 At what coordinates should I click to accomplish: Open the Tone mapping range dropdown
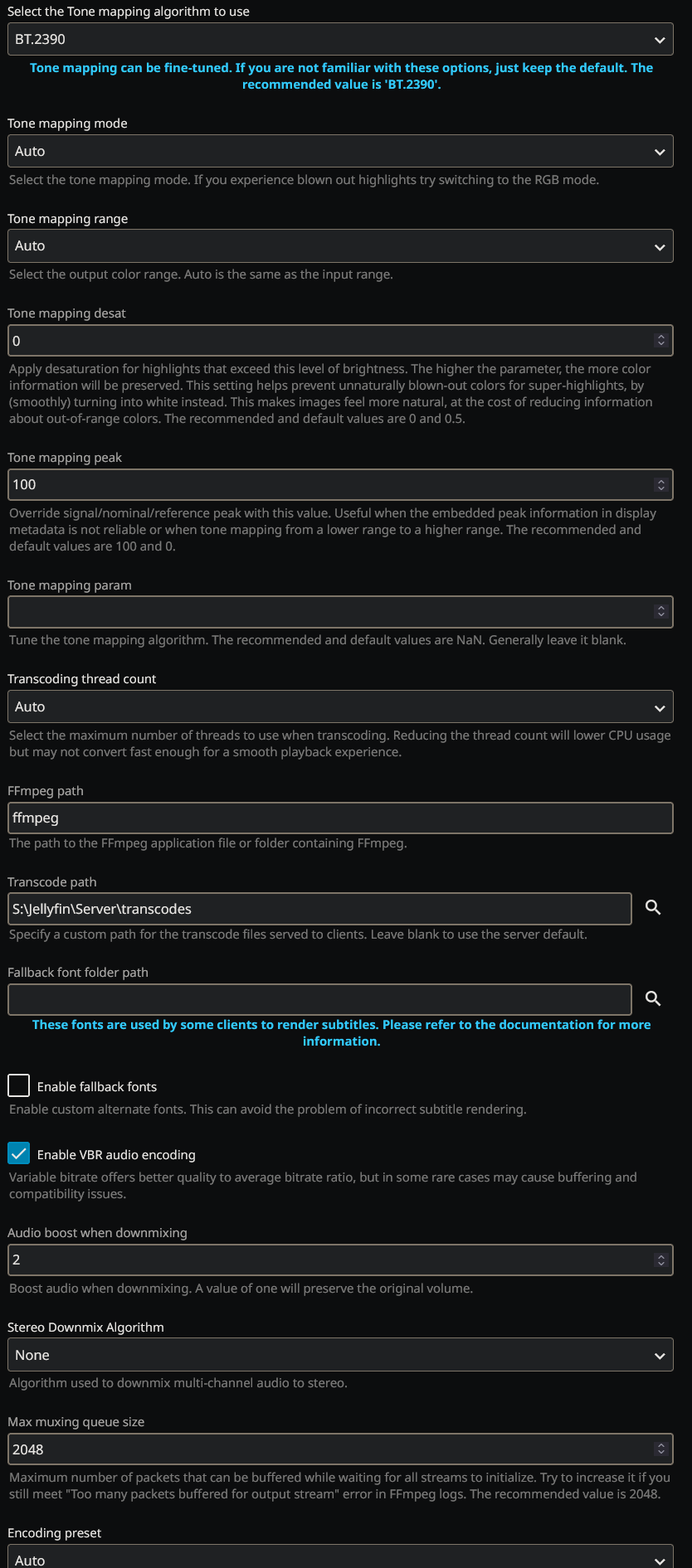340,245
